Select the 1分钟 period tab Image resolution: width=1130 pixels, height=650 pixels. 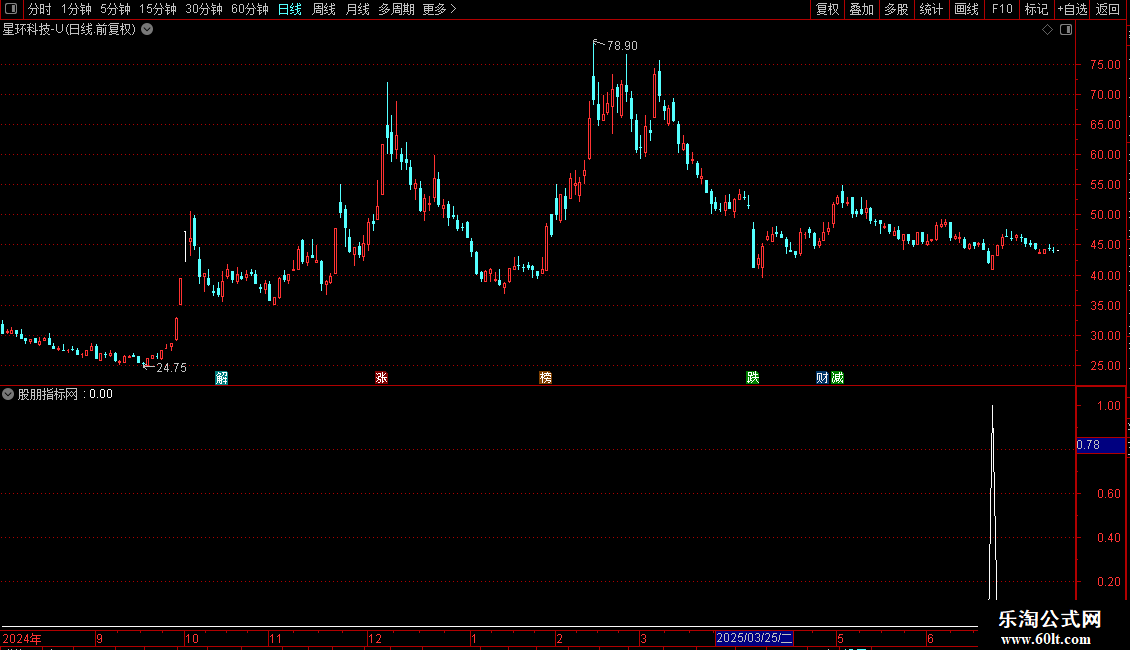[x=76, y=9]
